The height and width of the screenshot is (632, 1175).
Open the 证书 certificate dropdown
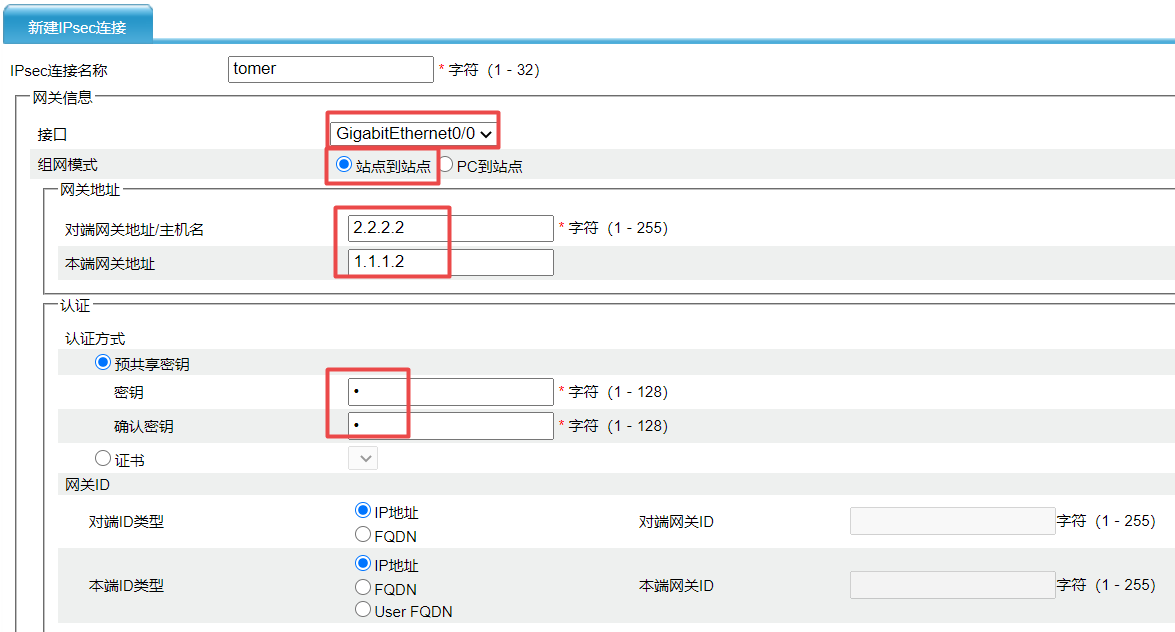point(362,458)
